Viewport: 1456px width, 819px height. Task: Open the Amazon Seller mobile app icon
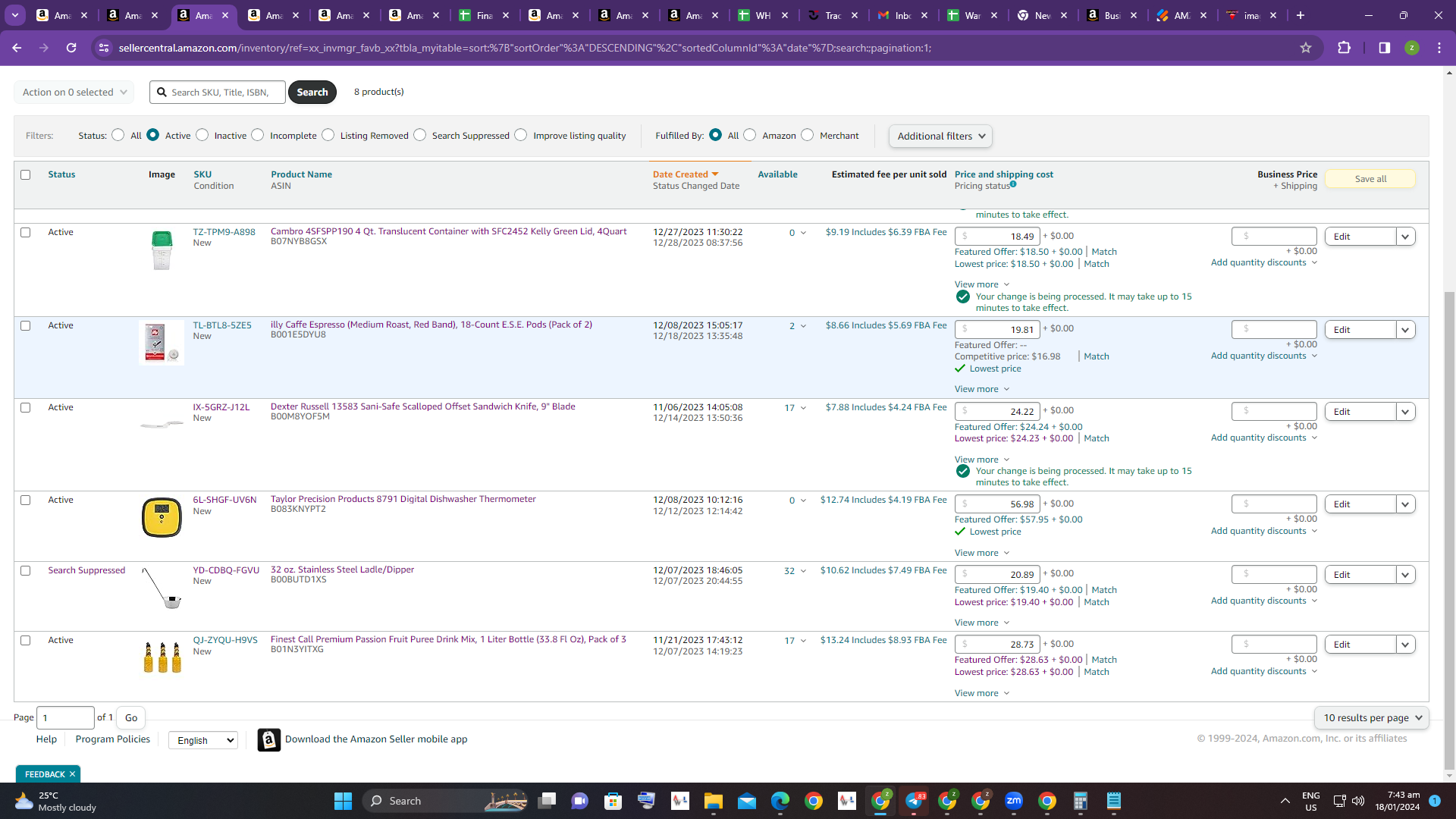tap(269, 739)
